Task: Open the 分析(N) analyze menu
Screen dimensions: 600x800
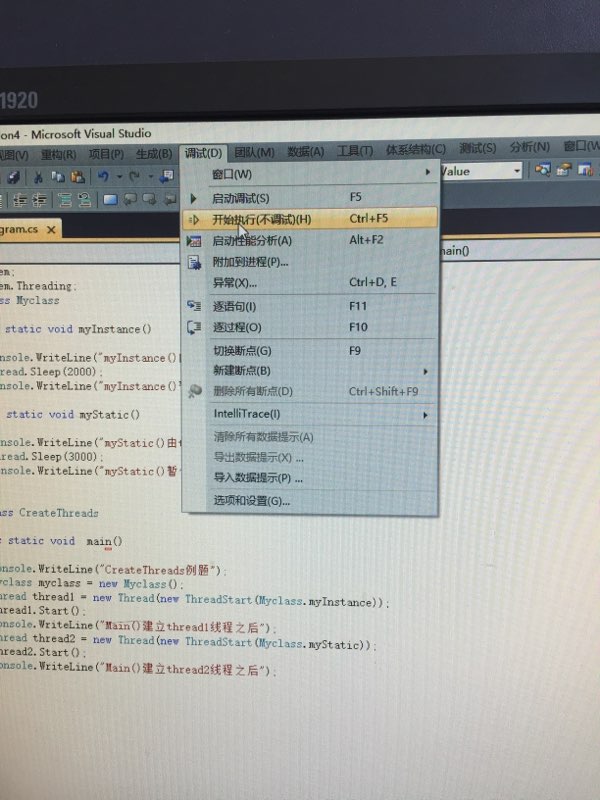Action: [530, 147]
